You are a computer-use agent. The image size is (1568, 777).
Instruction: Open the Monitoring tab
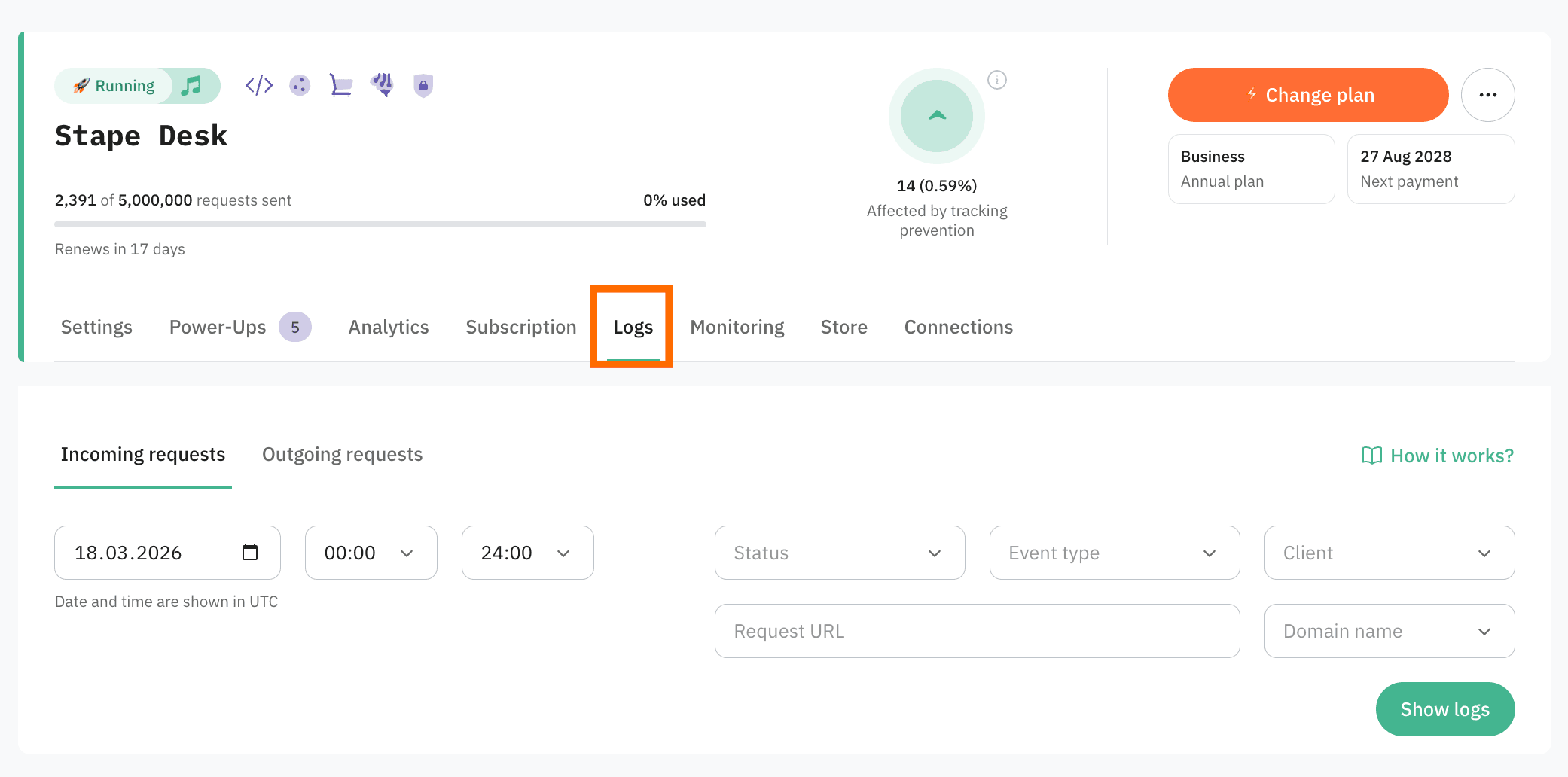click(x=737, y=327)
